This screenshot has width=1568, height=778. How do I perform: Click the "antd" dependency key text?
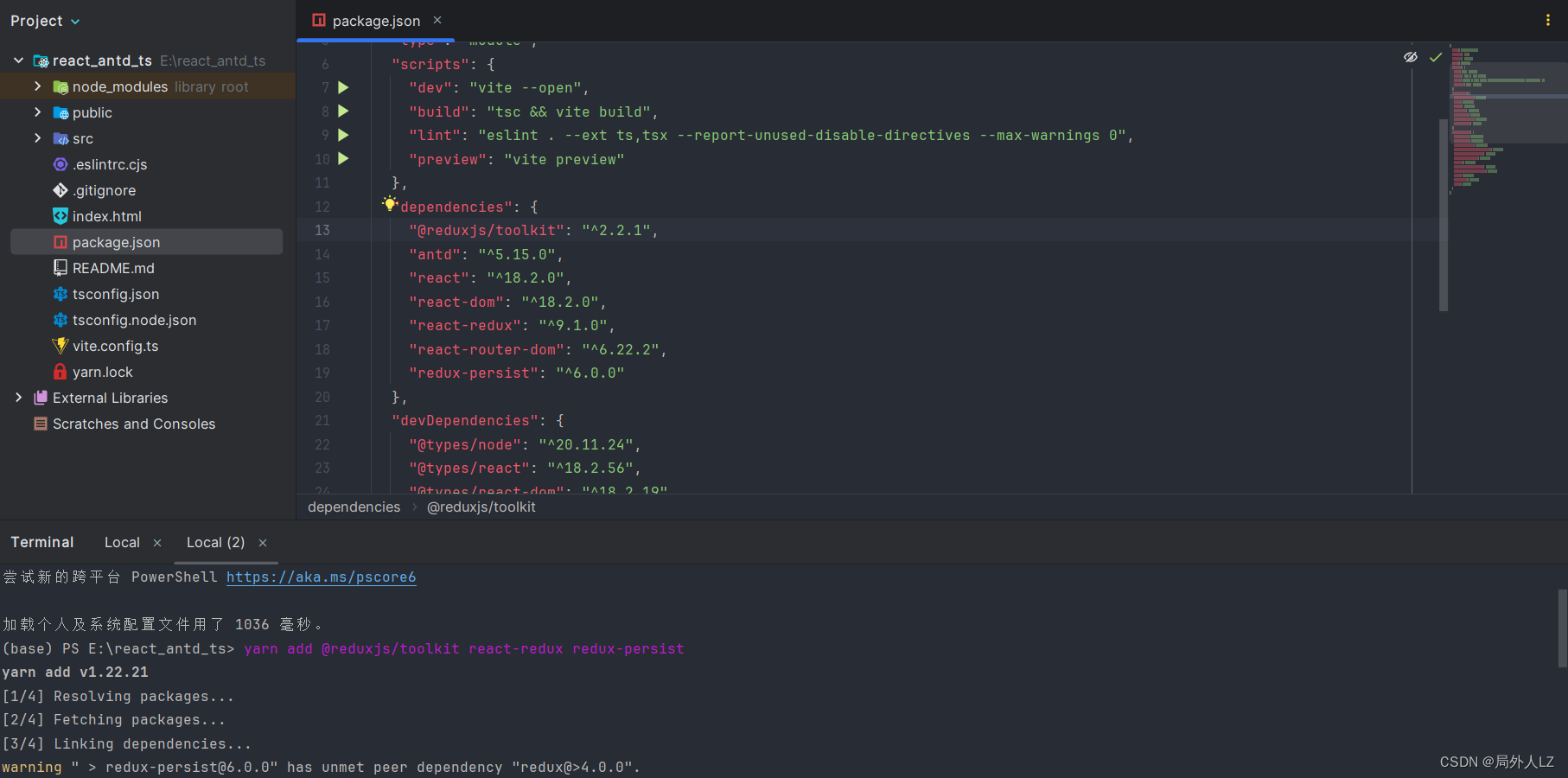pyautogui.click(x=435, y=254)
